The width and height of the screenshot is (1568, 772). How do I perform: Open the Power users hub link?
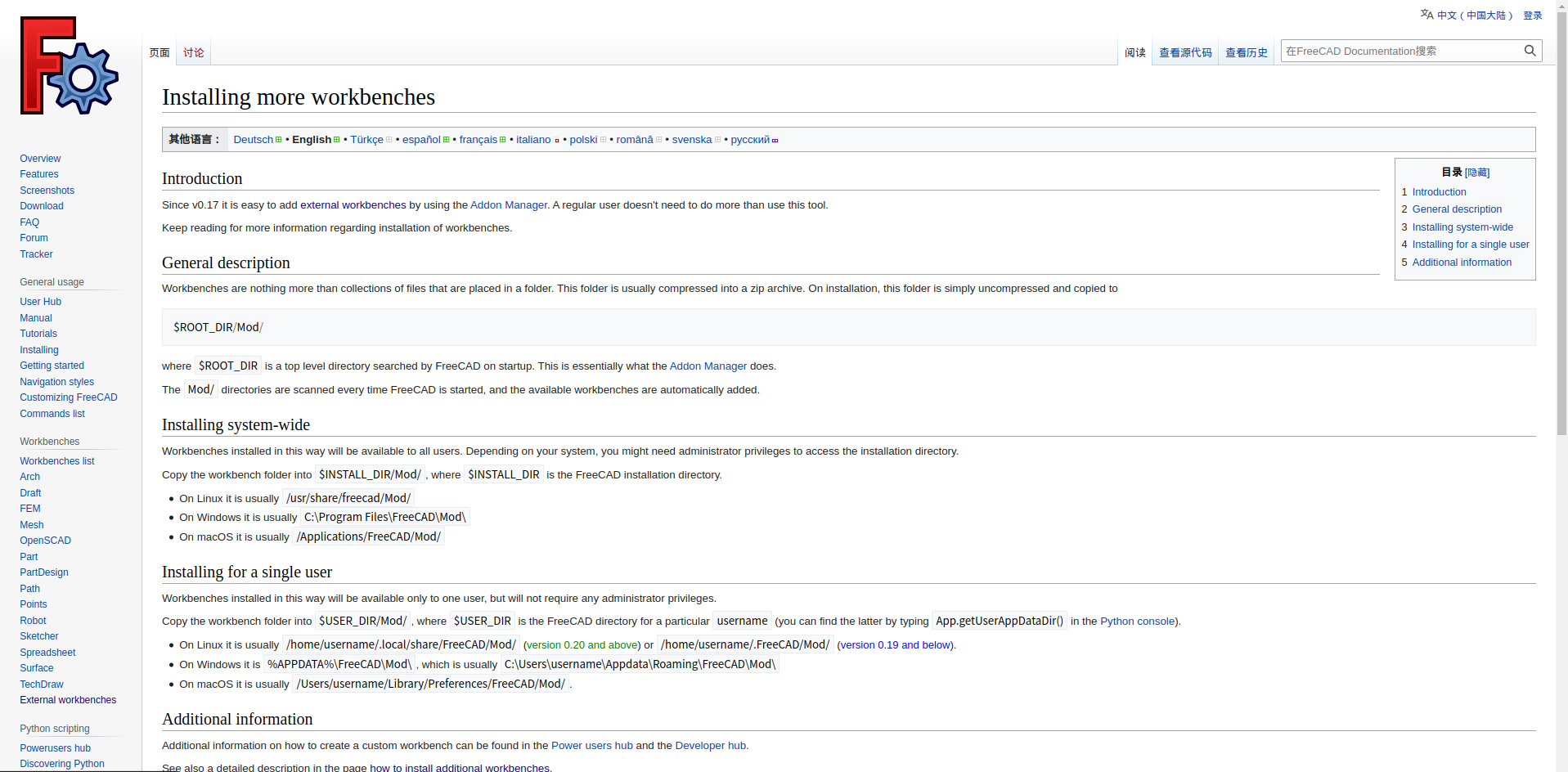(x=592, y=746)
